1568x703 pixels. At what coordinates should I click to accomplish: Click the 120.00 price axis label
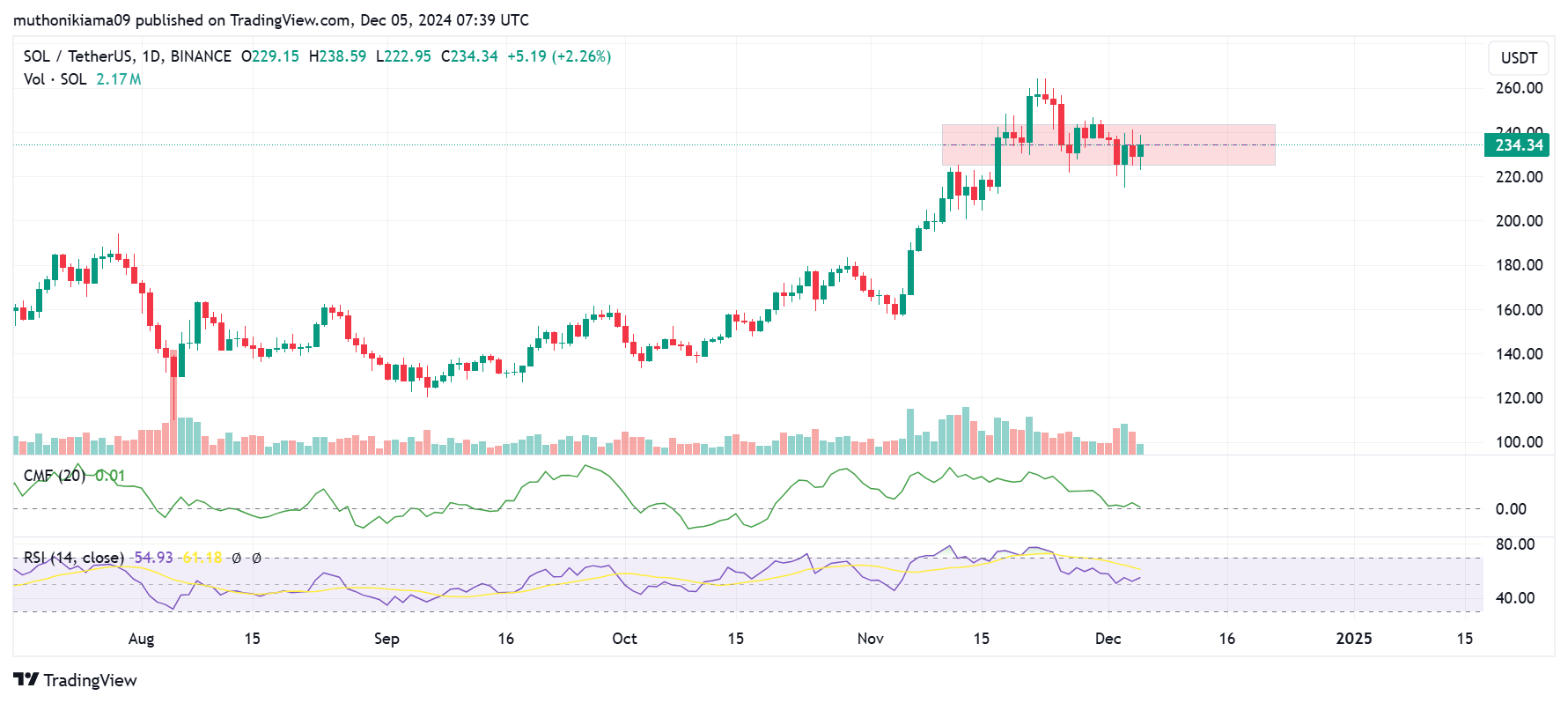coord(1519,398)
